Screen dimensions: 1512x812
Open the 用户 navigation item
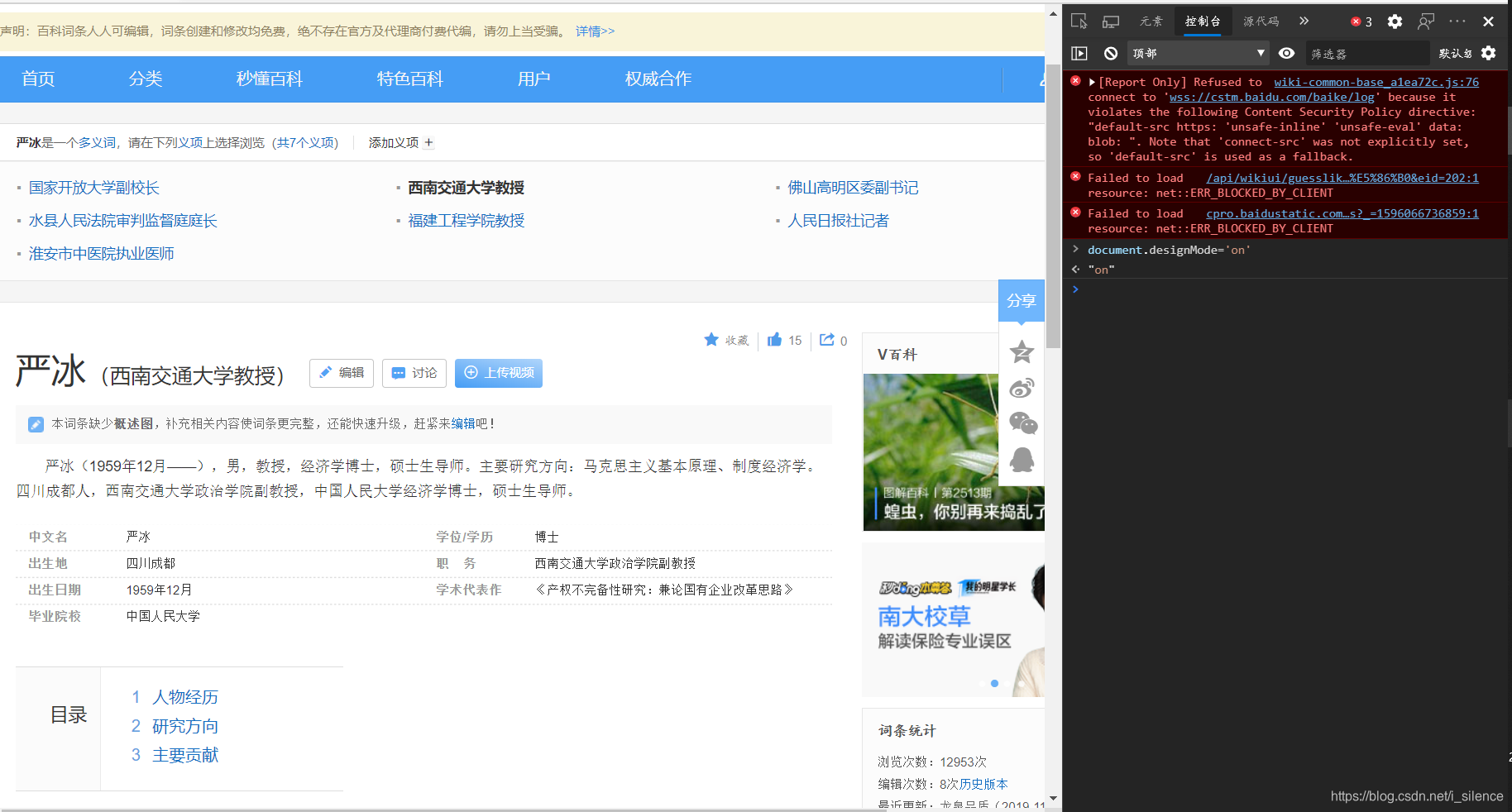(534, 79)
